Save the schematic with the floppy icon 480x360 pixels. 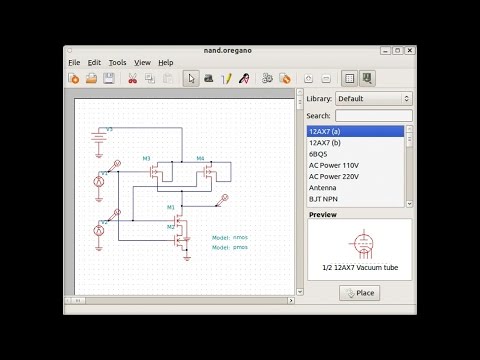pyautogui.click(x=109, y=79)
